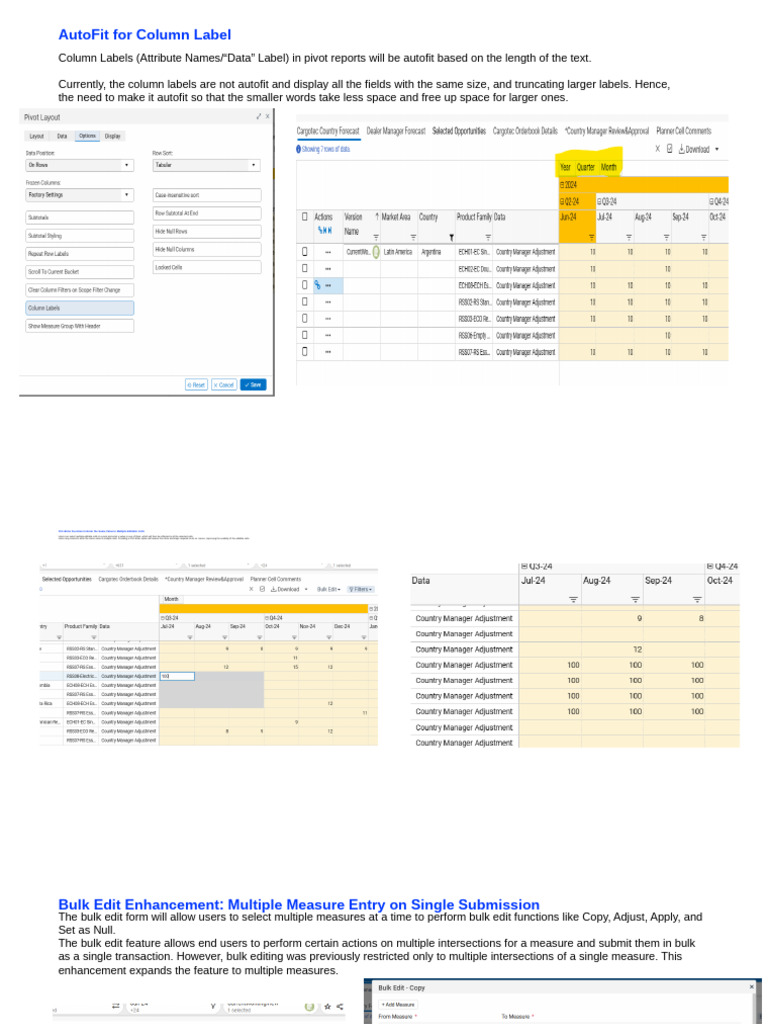Toggle Clear Column Filters on Scope Filter Change

pos(80,290)
